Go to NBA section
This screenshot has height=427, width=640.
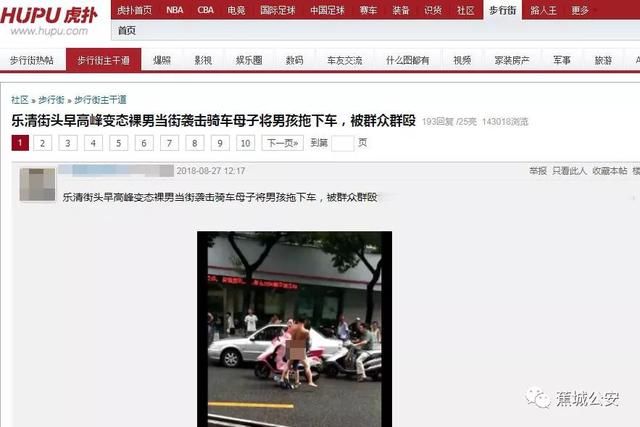click(x=174, y=10)
